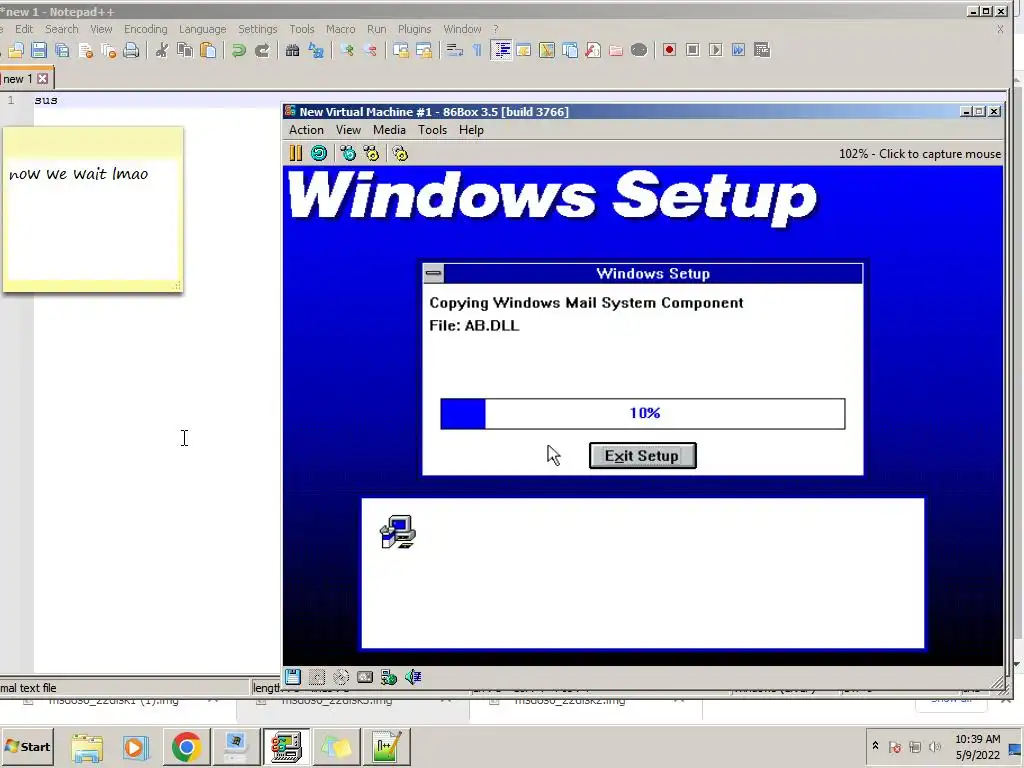Open the Tools menu in 86Box
This screenshot has width=1024, height=768.
[x=432, y=130]
